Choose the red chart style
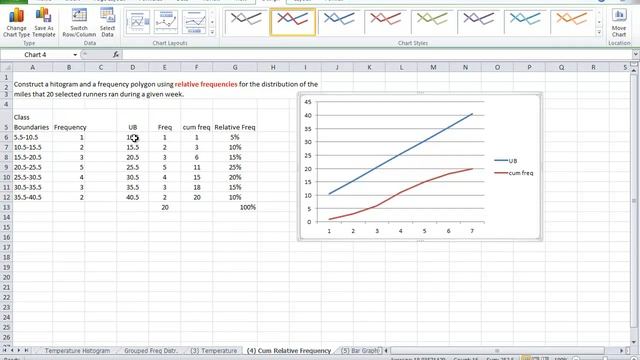Viewport: 640px width, 360px height. [x=386, y=21]
